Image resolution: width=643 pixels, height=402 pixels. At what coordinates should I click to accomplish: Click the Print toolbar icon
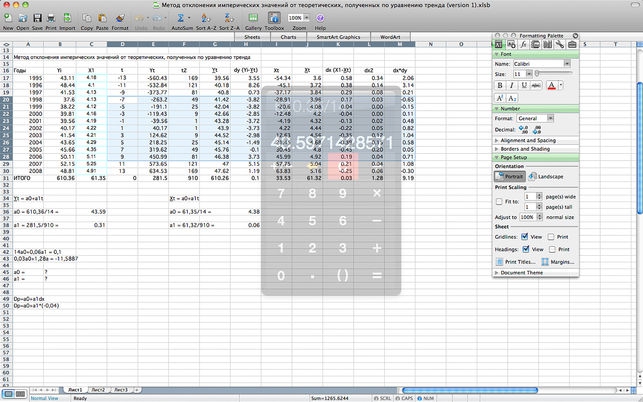51,18
